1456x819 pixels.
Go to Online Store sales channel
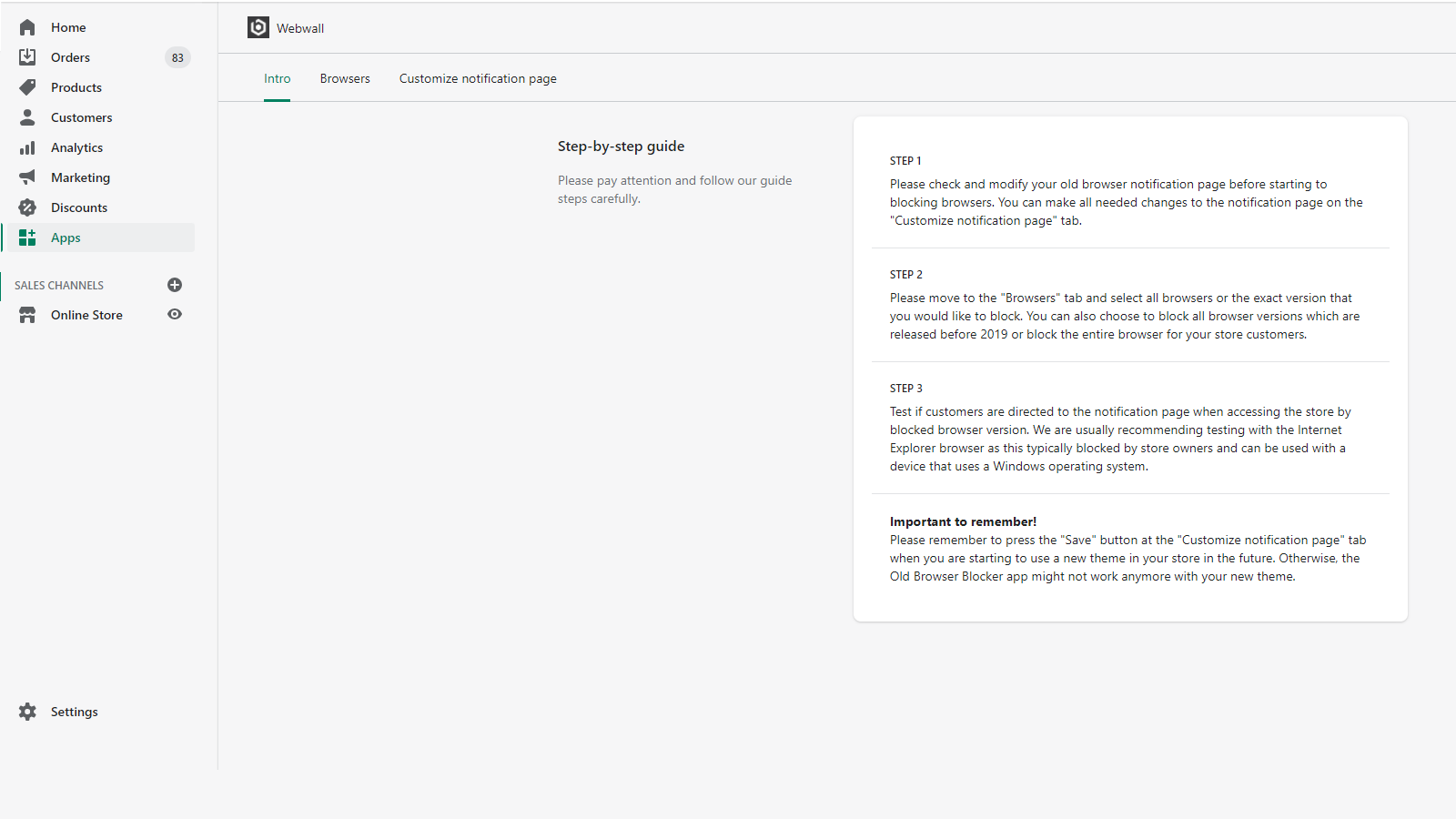86,315
